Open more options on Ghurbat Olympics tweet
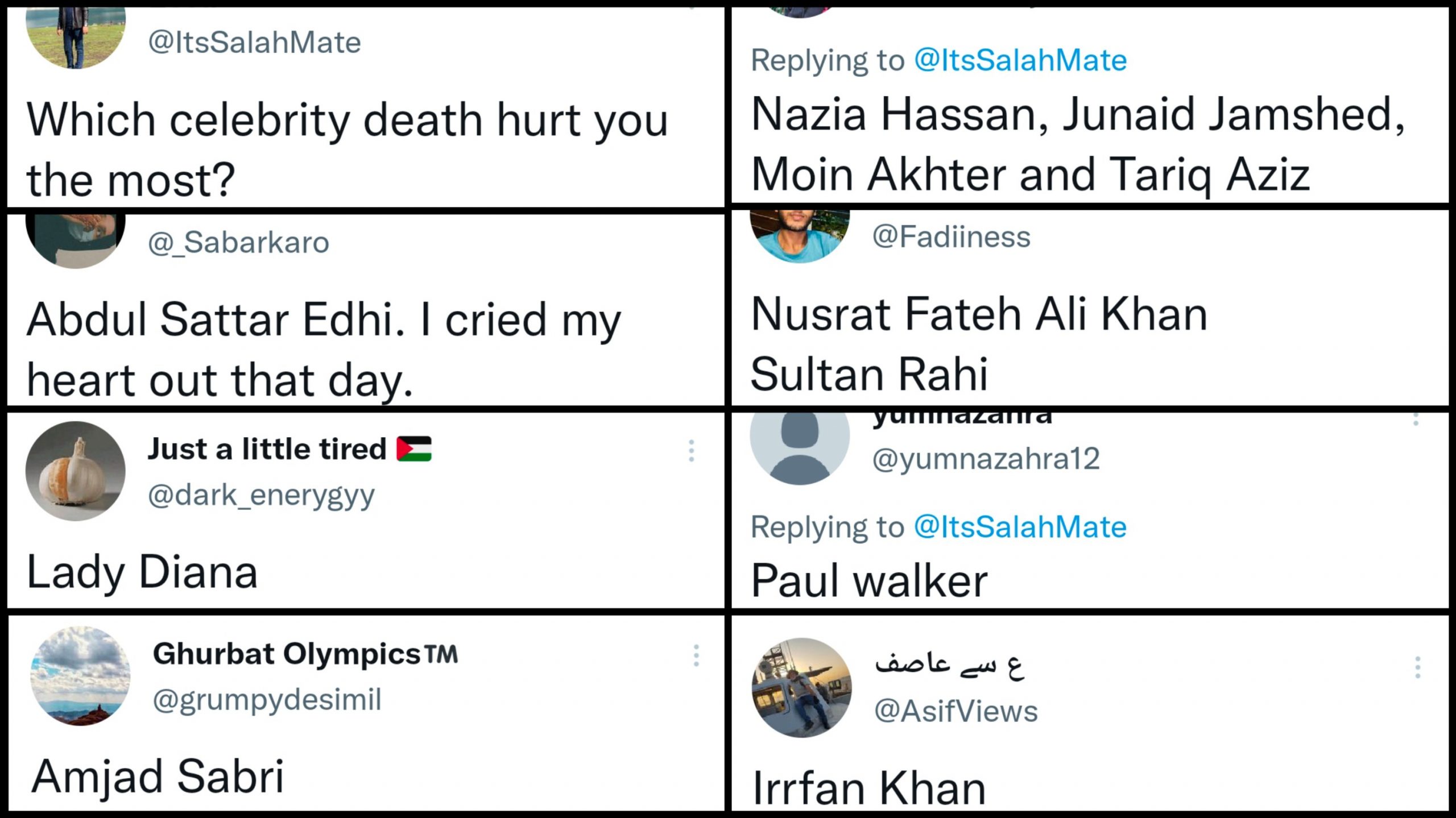1456x818 pixels. coord(696,655)
